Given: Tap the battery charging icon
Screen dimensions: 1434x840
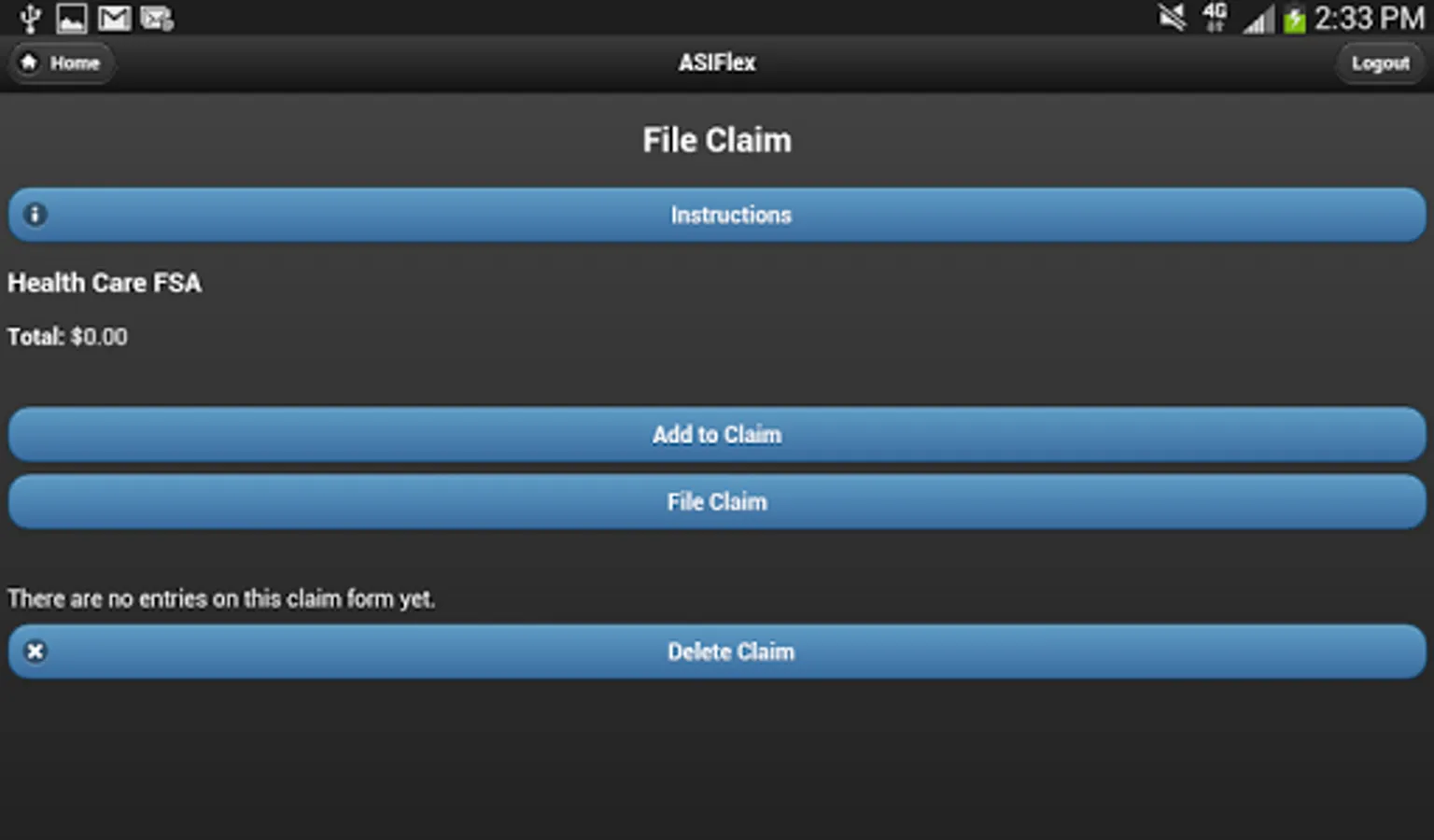Looking at the screenshot, I should [x=1294, y=19].
